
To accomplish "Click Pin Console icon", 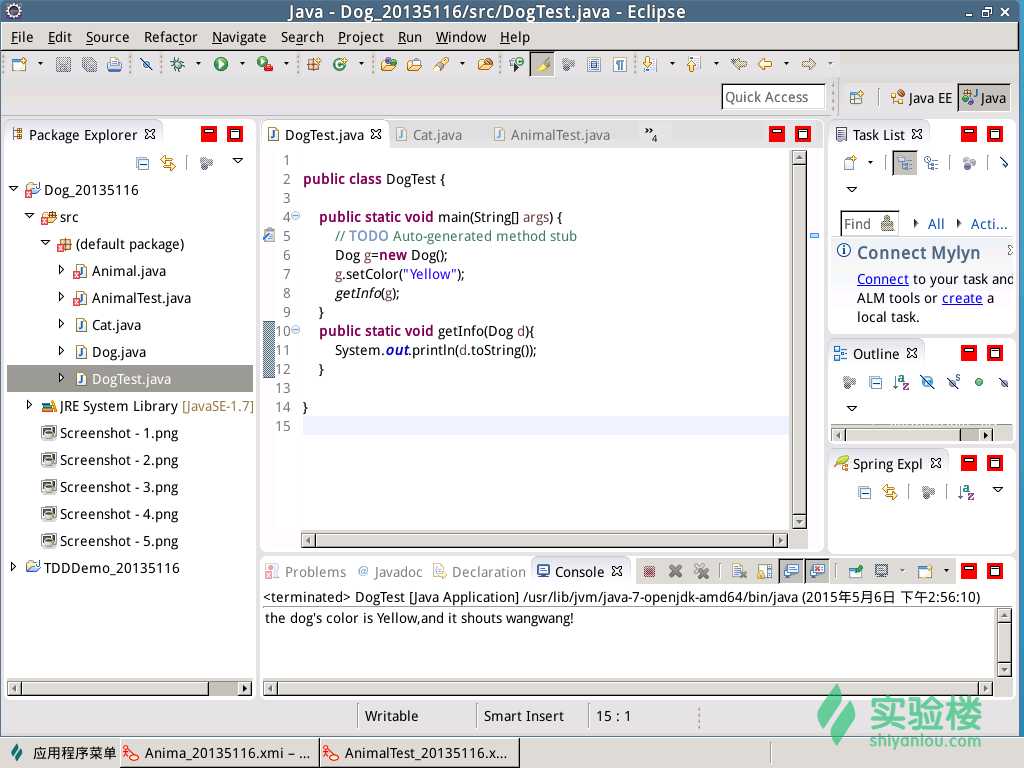I will tap(855, 571).
